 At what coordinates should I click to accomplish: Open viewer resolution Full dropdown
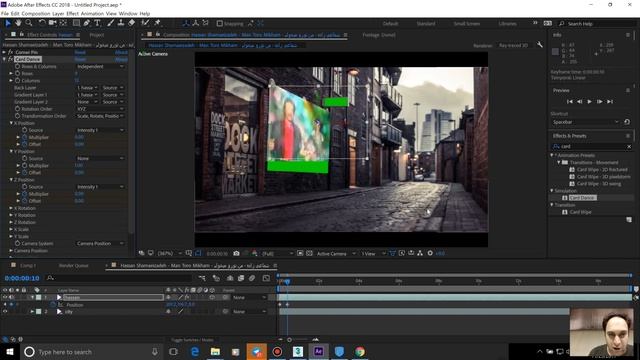click(x=278, y=253)
